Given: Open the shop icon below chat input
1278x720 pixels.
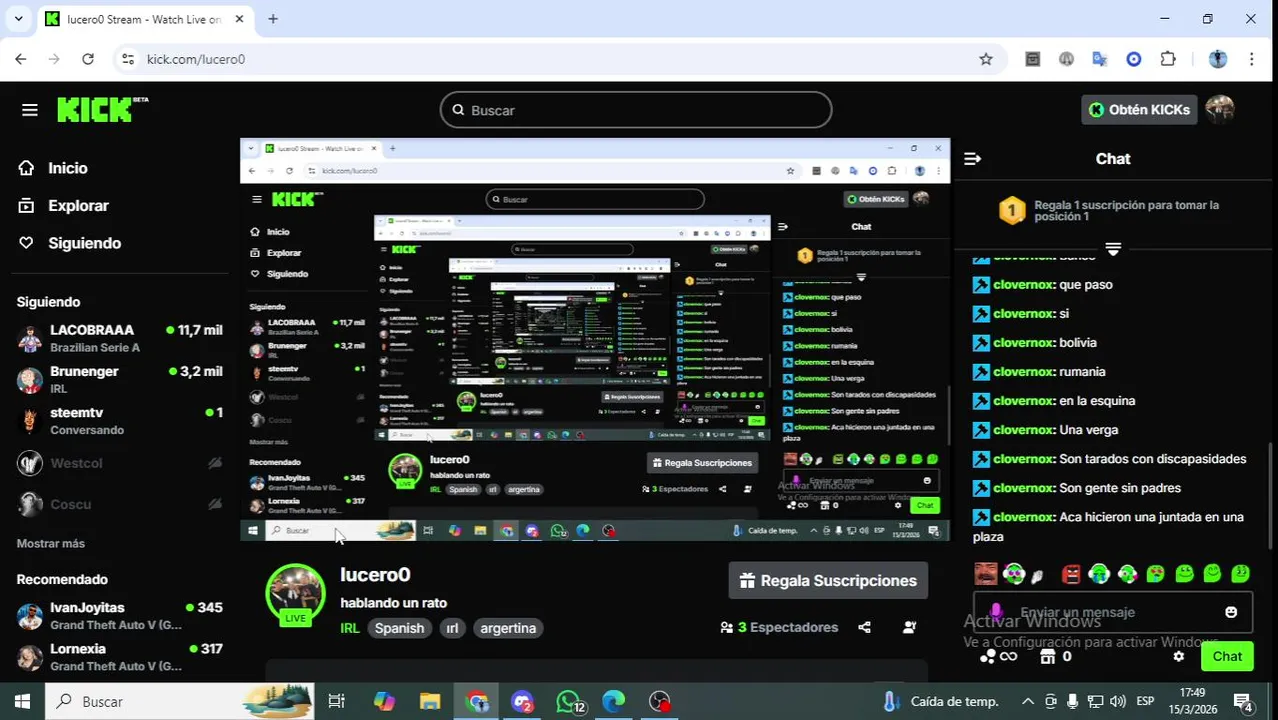Looking at the screenshot, I should (x=1047, y=656).
